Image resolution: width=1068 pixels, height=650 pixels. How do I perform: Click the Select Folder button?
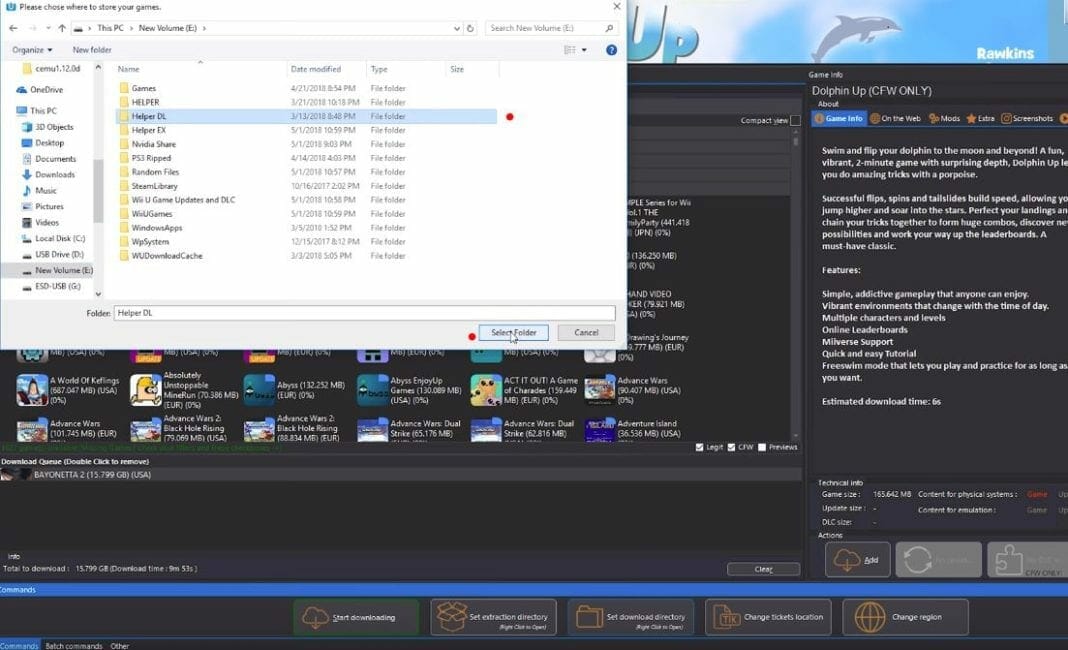513,331
